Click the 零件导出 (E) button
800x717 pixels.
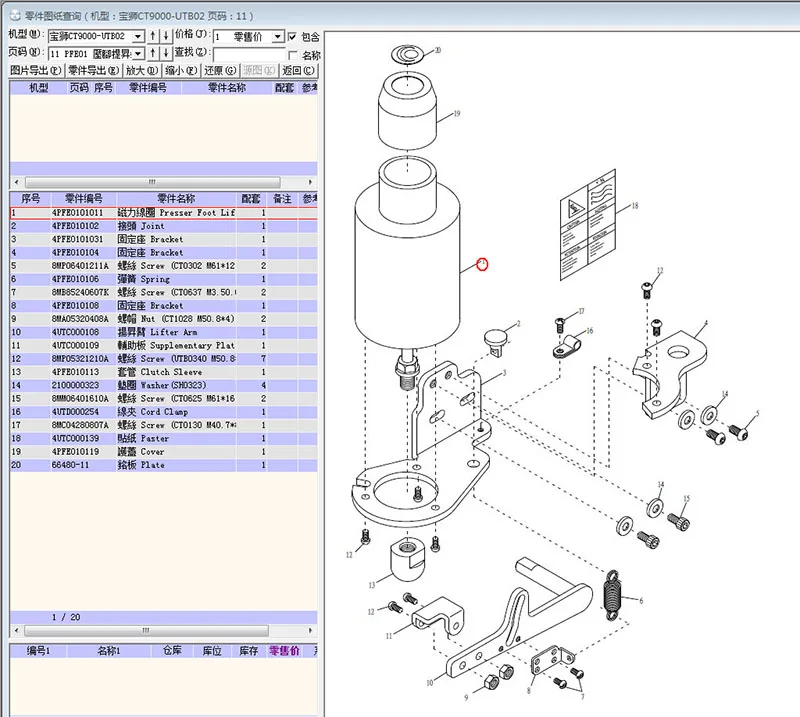(x=93, y=70)
